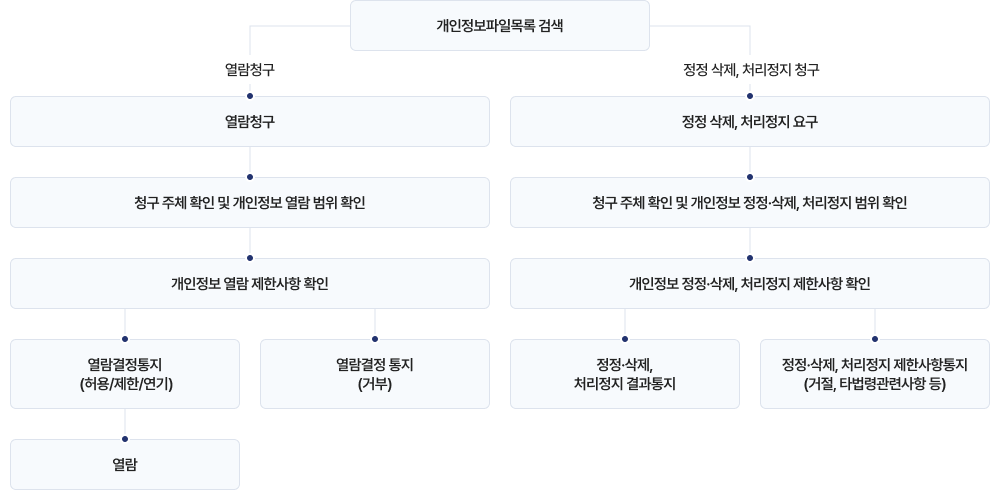The width and height of the screenshot is (1000, 490).
Task: Click the final 열람 box
Action: coord(125,464)
